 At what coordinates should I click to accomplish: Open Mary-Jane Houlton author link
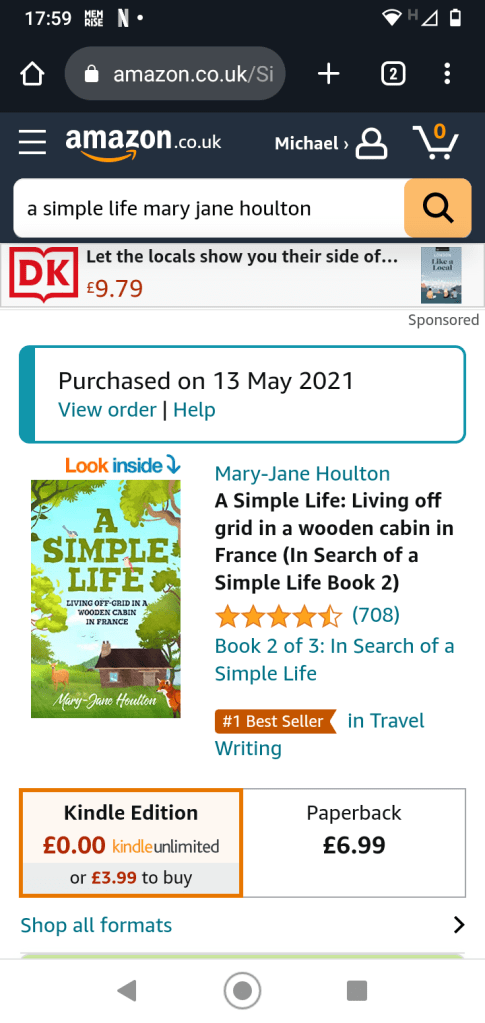tap(302, 474)
